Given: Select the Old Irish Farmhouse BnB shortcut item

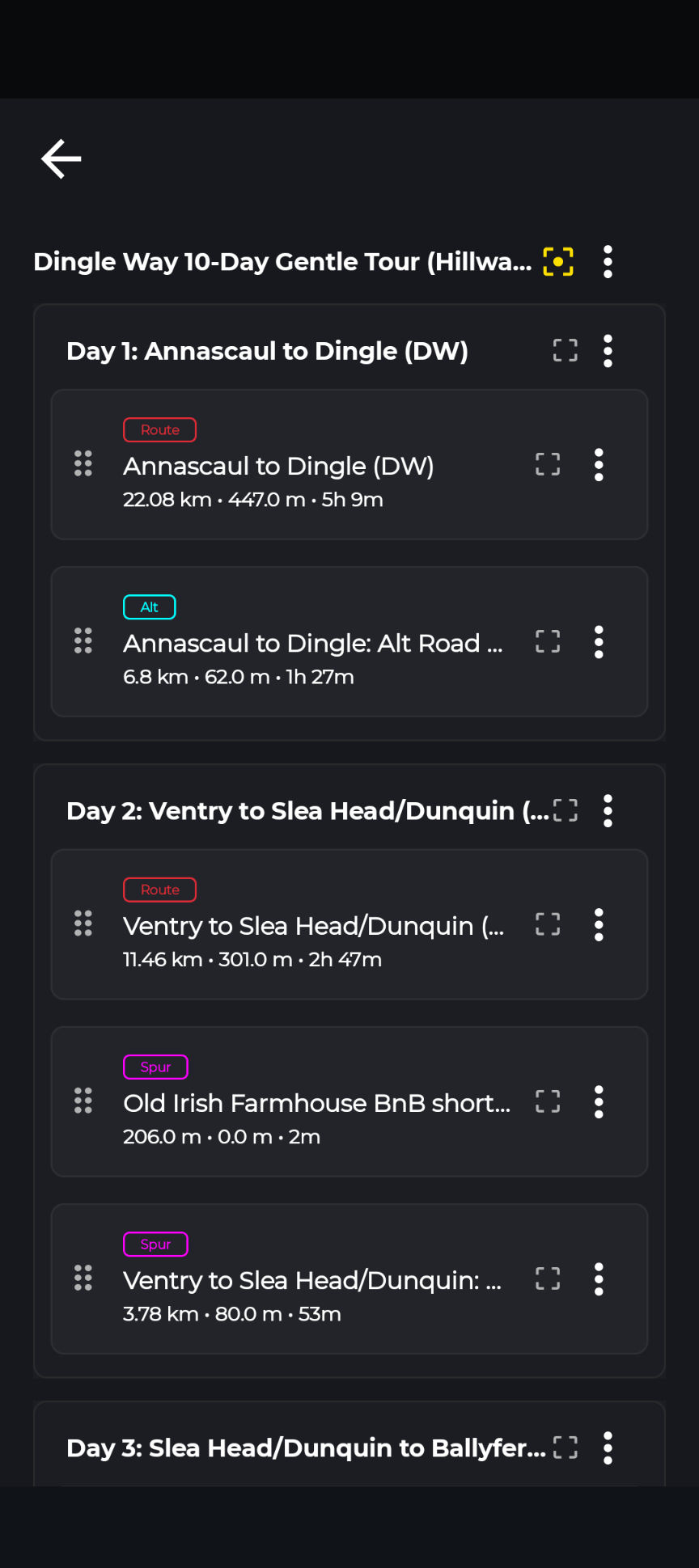Looking at the screenshot, I should pos(316,1103).
